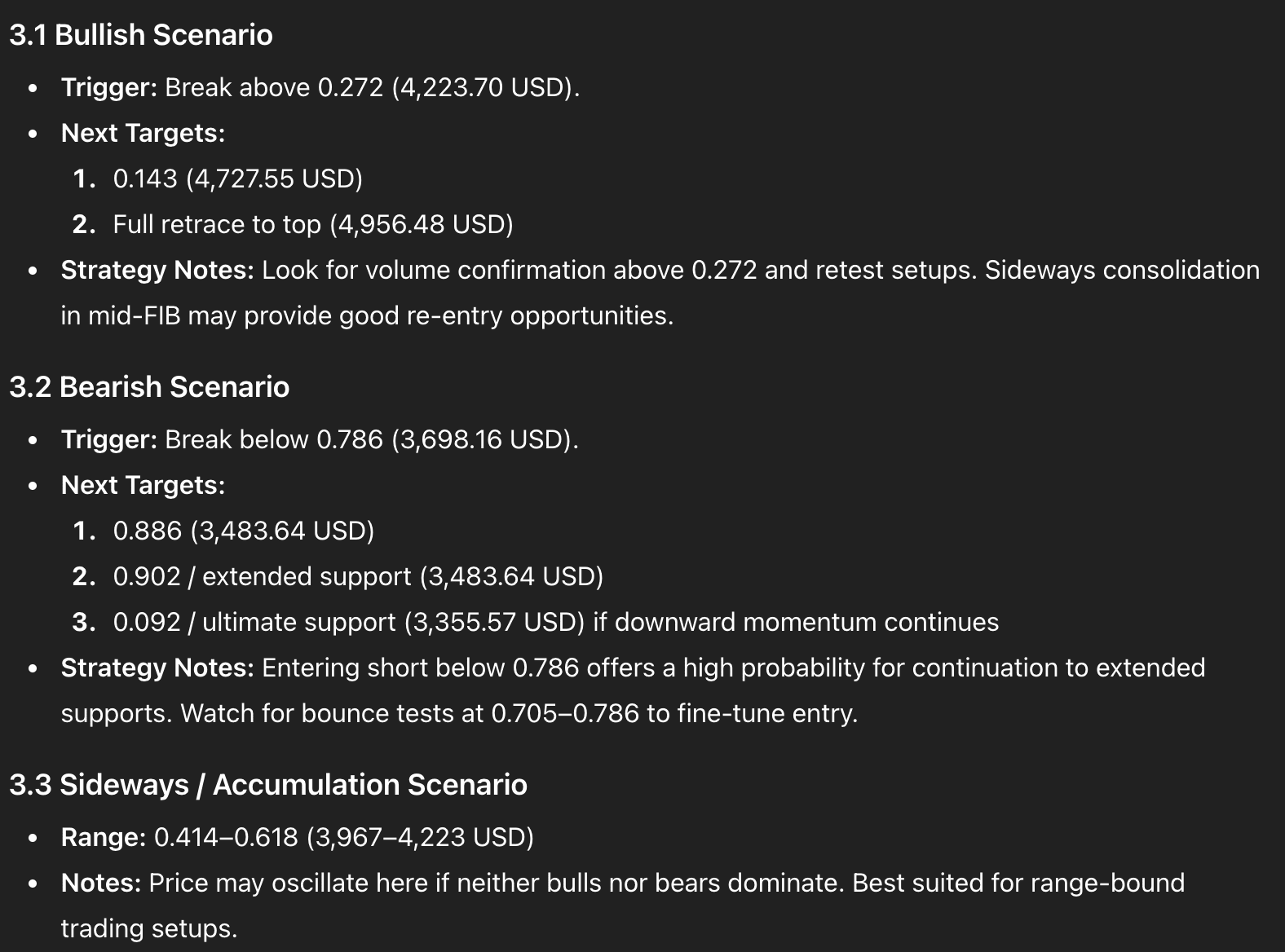1285x952 pixels.
Task: Click '0.092 / ultimate support' list item
Action: pos(254,622)
